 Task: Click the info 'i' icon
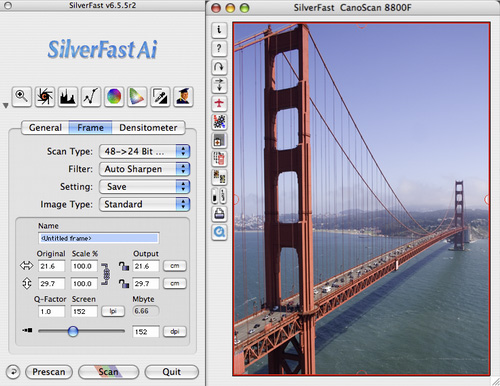coord(219,30)
